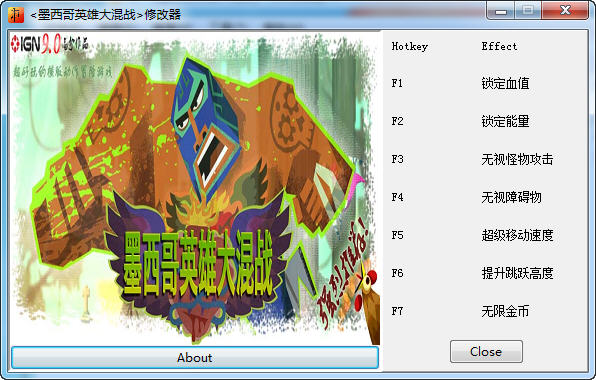This screenshot has width=596, height=380.
Task: Select the 锁定血值 effect text
Action: click(x=505, y=83)
